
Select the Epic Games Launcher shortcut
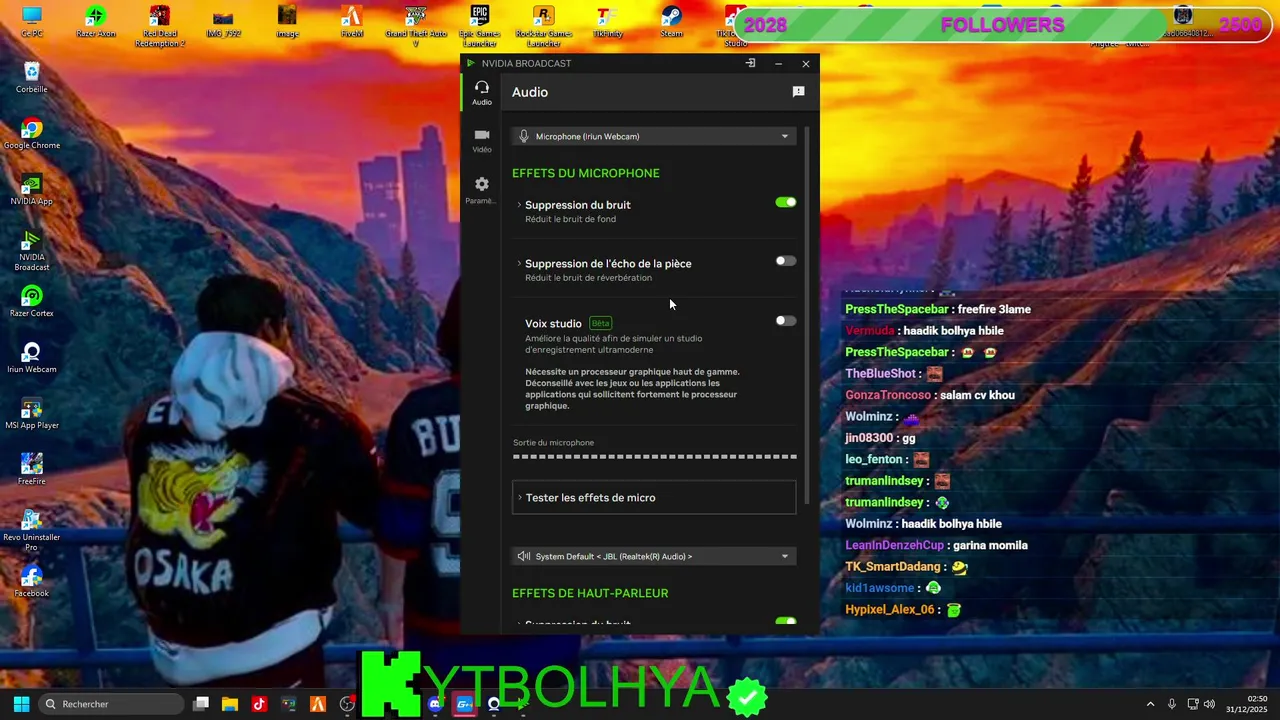(x=480, y=27)
